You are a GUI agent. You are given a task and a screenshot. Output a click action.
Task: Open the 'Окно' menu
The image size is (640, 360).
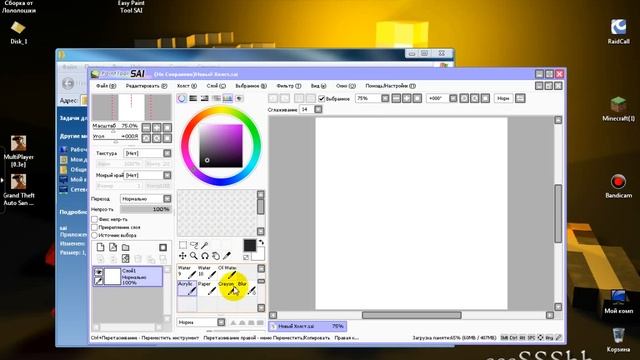click(346, 86)
